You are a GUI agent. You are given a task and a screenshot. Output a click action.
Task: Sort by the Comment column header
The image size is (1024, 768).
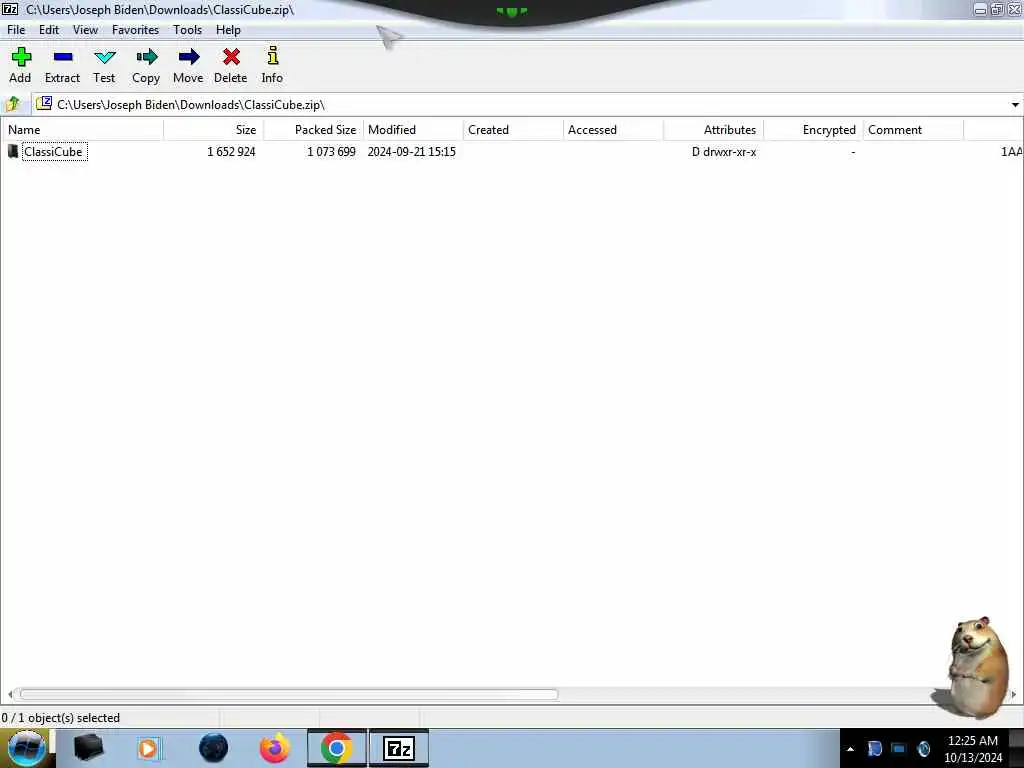click(x=913, y=130)
